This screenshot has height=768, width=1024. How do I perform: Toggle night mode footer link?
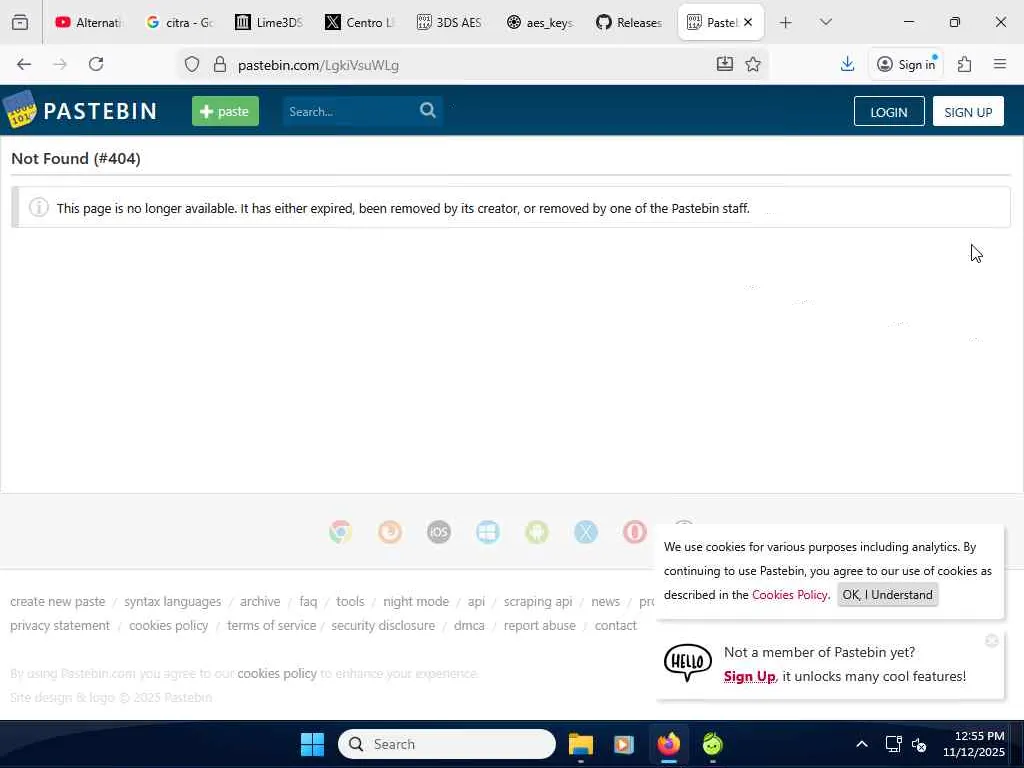point(416,601)
